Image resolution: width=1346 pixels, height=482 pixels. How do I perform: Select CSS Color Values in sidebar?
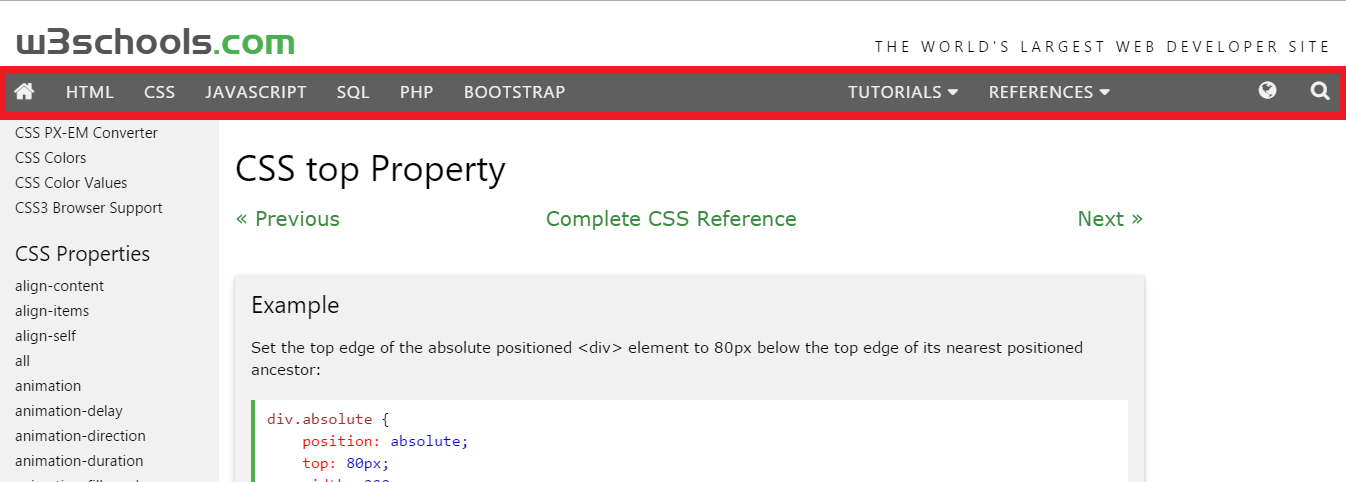pos(71,183)
